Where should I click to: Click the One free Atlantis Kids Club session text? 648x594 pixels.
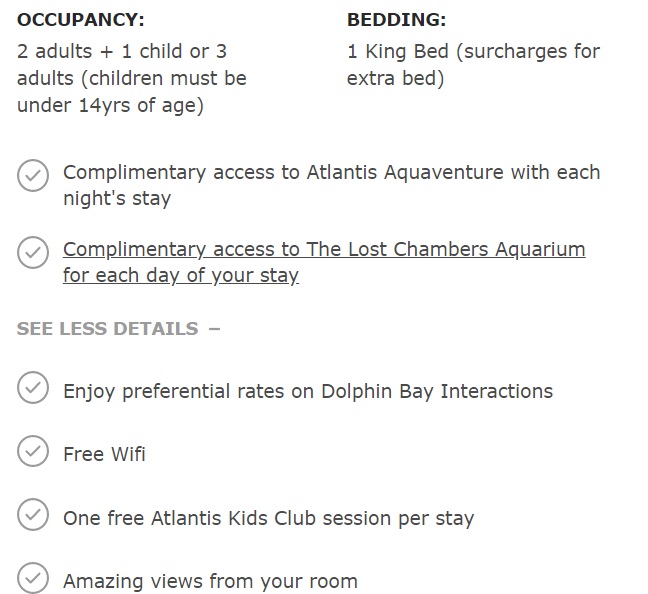click(x=269, y=518)
